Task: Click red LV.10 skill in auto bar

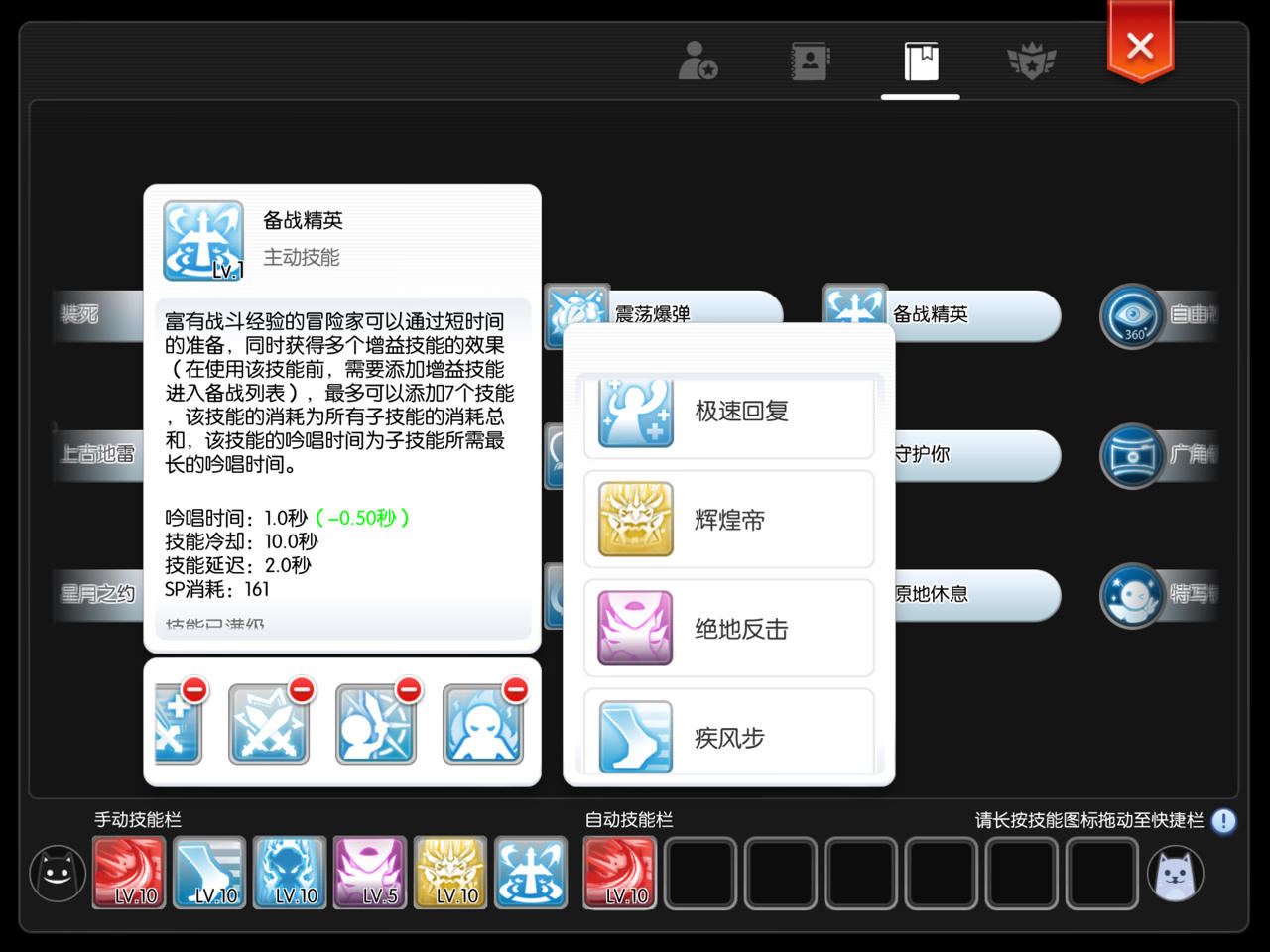Action: (x=620, y=873)
